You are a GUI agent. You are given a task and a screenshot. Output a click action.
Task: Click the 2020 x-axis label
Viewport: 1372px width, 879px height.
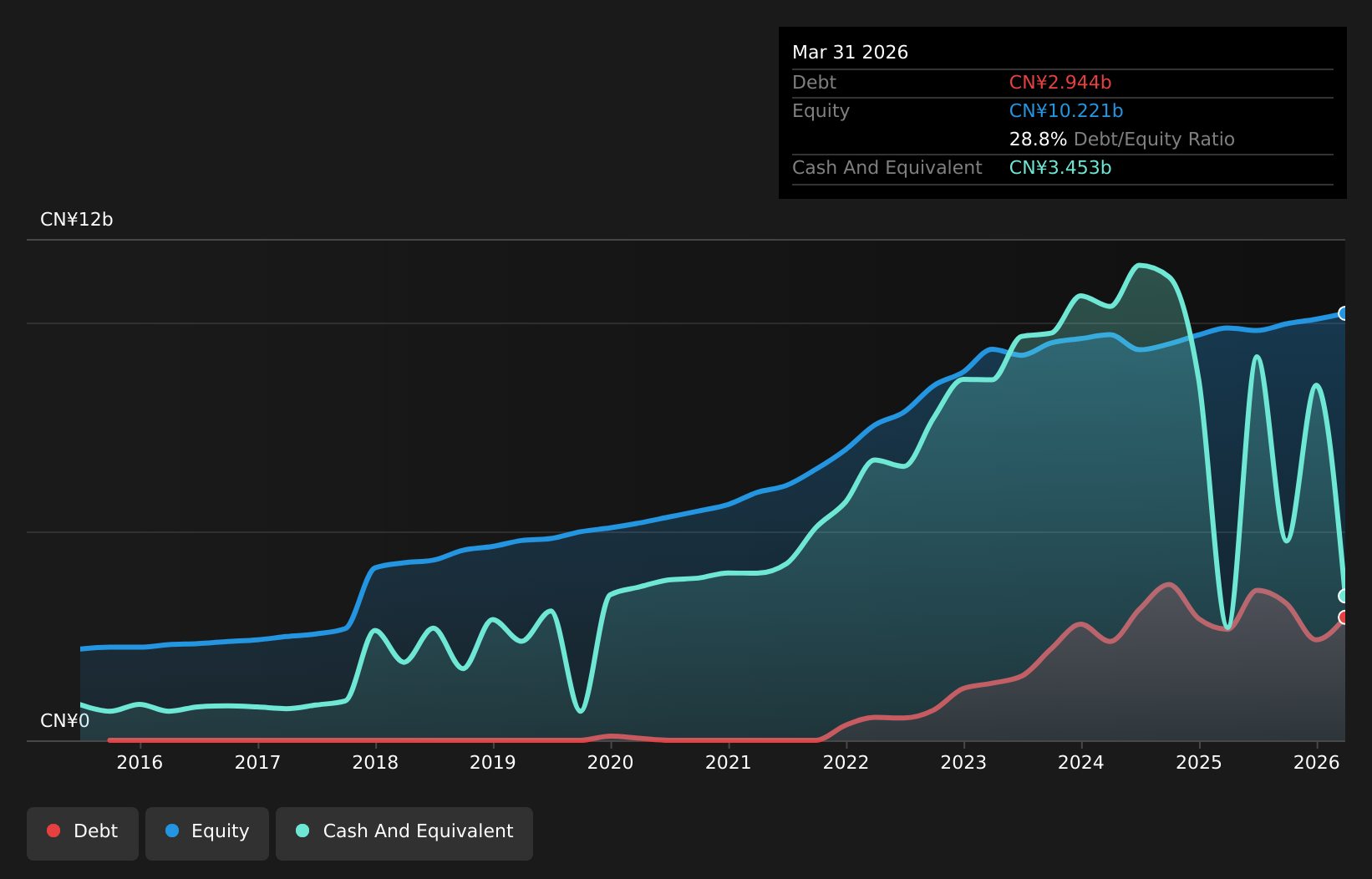611,762
